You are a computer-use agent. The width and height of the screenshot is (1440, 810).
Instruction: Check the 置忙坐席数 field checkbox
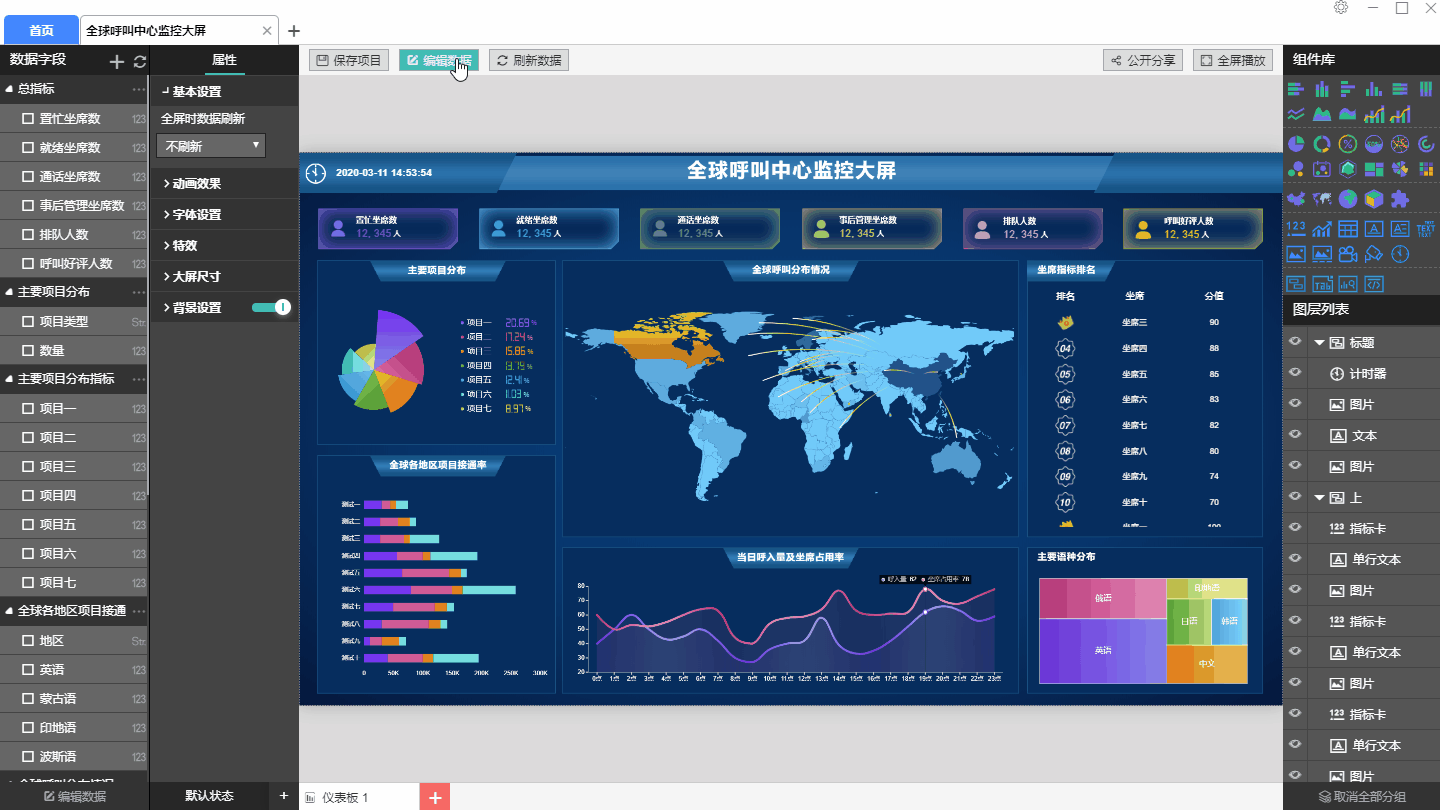(28, 118)
